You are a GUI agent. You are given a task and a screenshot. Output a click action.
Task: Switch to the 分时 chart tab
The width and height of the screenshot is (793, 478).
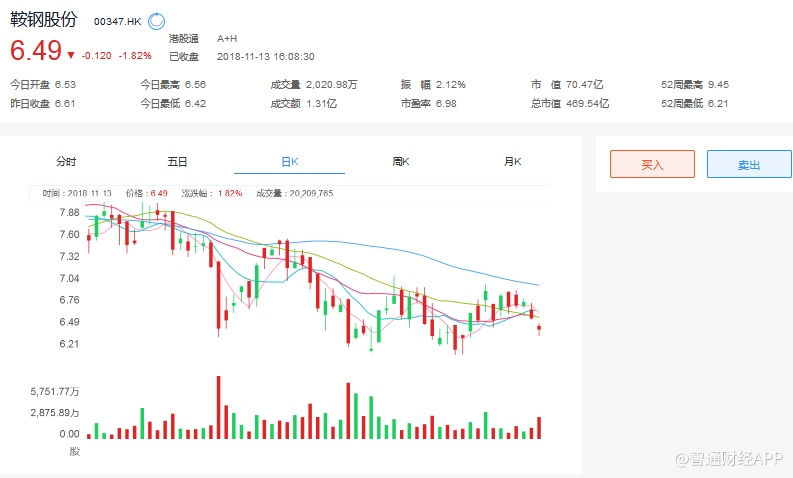coord(66,161)
